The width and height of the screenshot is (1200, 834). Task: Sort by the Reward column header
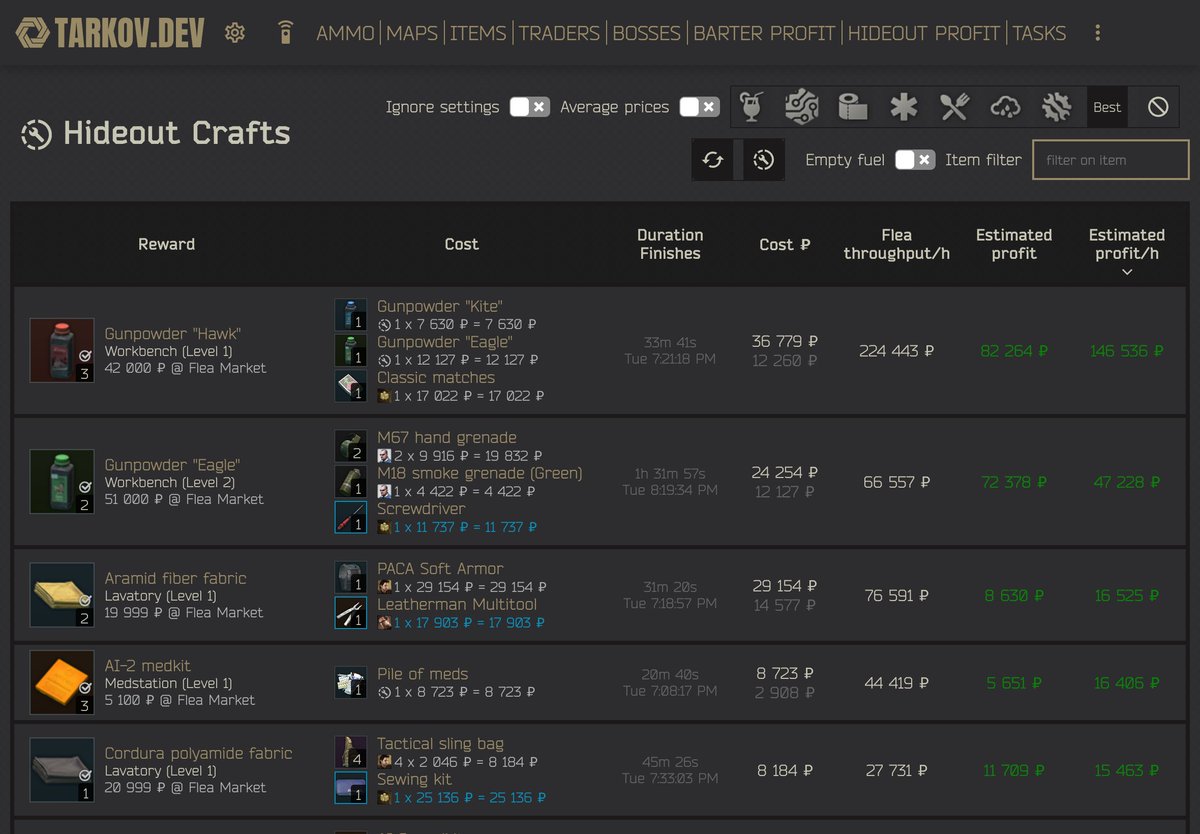[166, 244]
